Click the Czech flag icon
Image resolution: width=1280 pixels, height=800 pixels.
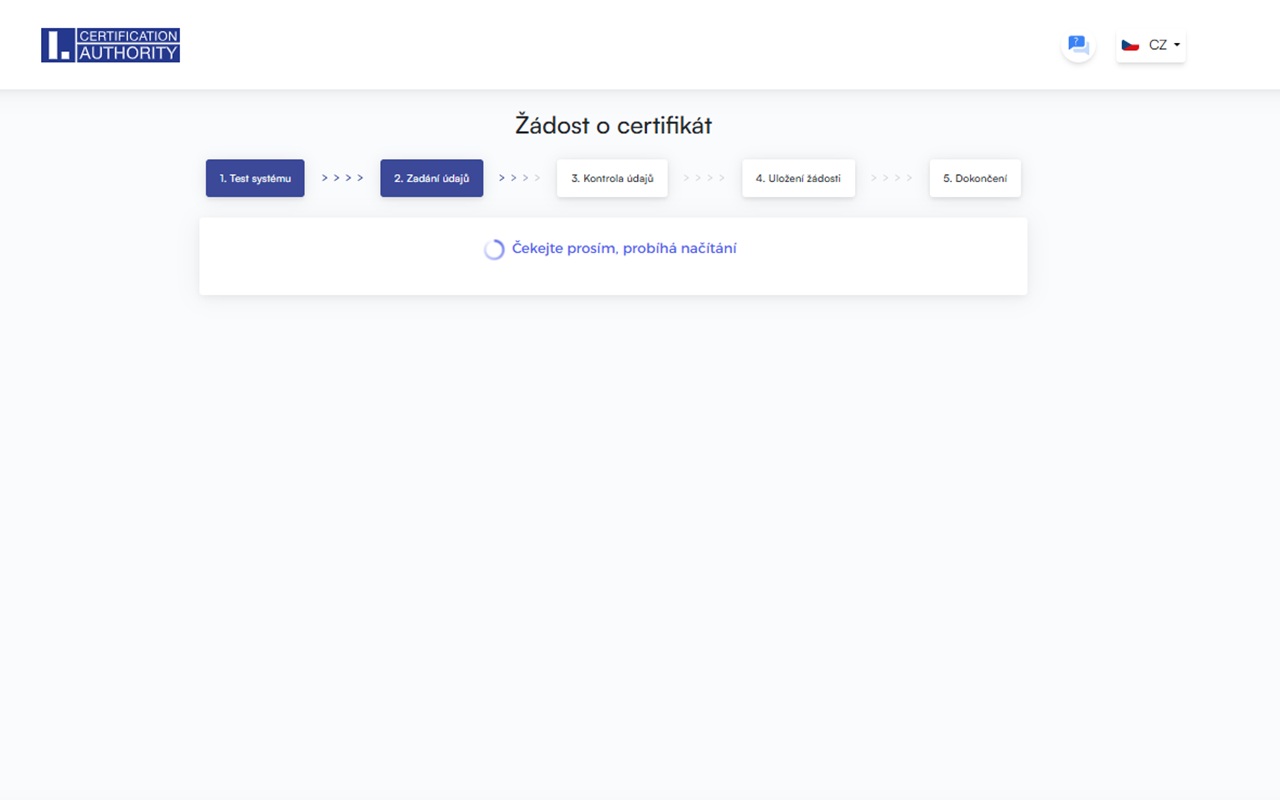click(x=1130, y=45)
